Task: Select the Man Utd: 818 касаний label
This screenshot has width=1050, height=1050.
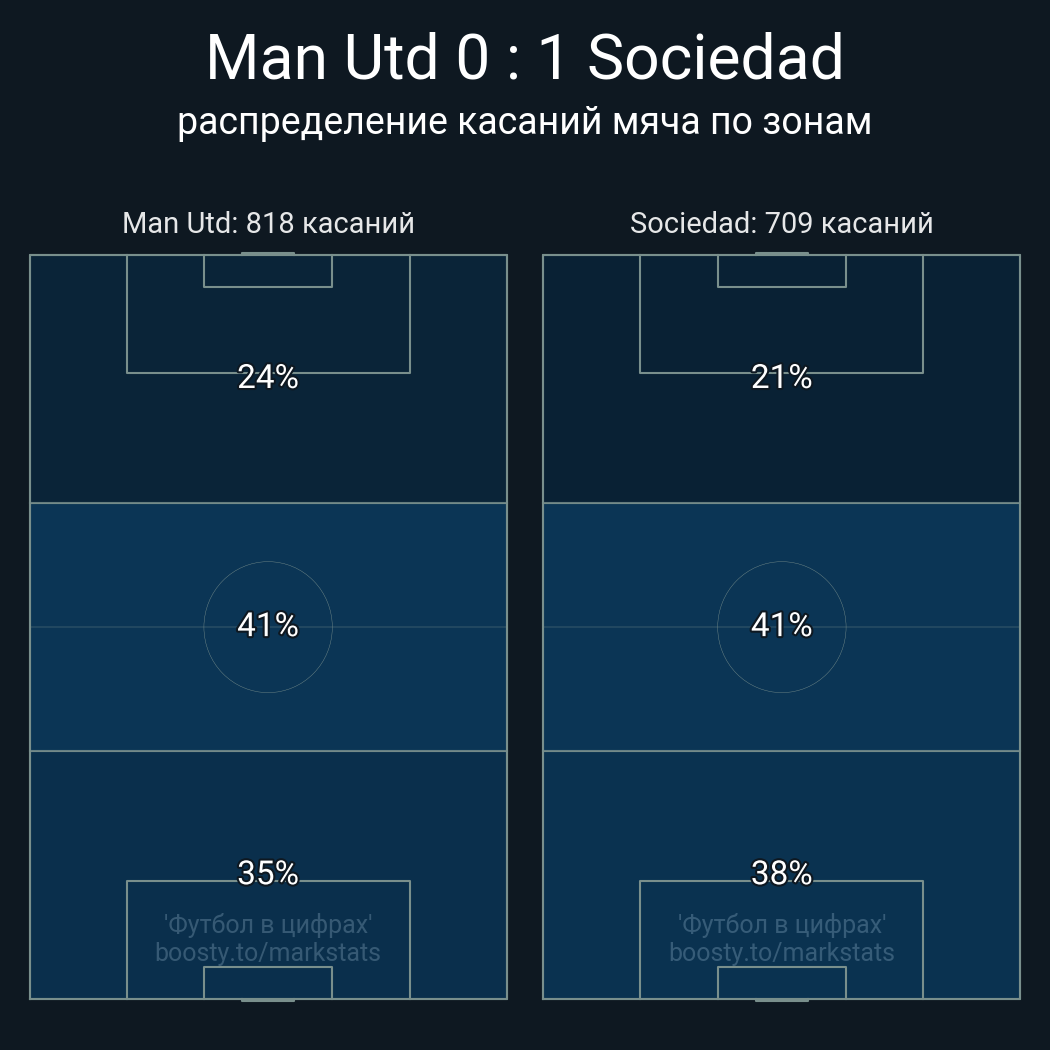Action: click(268, 223)
